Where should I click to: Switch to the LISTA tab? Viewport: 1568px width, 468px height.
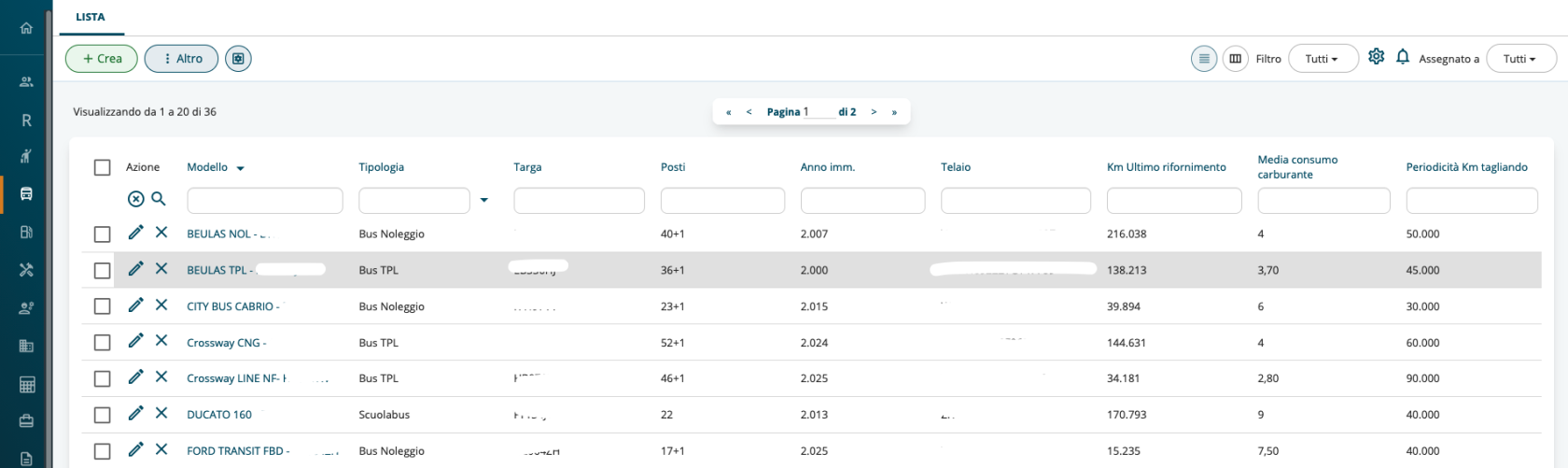click(91, 17)
